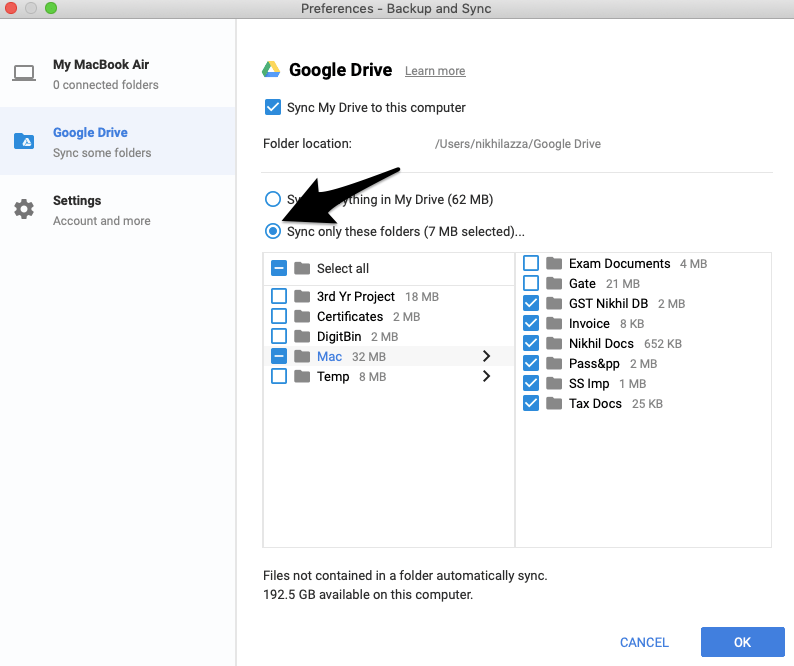This screenshot has height=666, width=794.
Task: Expand the Temp folder chevron
Action: [x=486, y=376]
